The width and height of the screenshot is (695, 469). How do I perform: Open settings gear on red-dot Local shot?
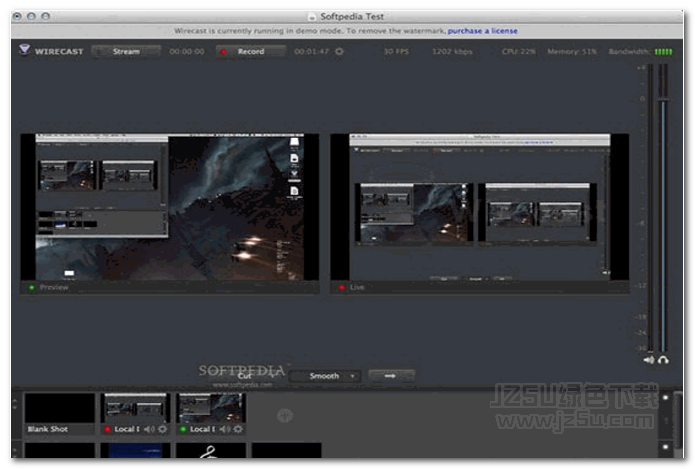coord(163,429)
